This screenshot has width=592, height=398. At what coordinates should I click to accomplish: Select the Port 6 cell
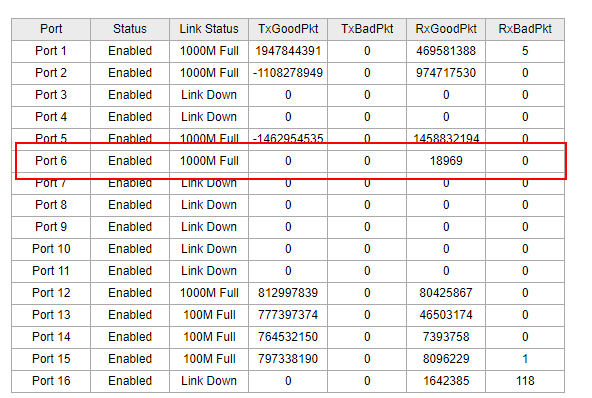pos(51,161)
